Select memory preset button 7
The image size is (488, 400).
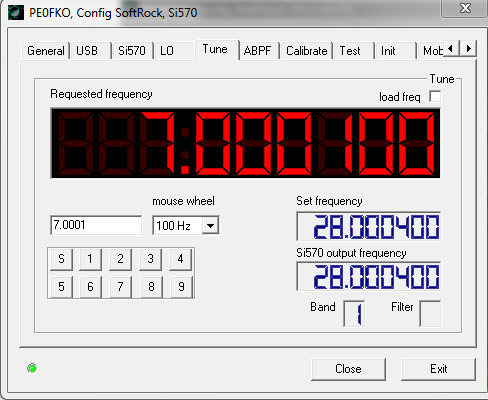120,286
